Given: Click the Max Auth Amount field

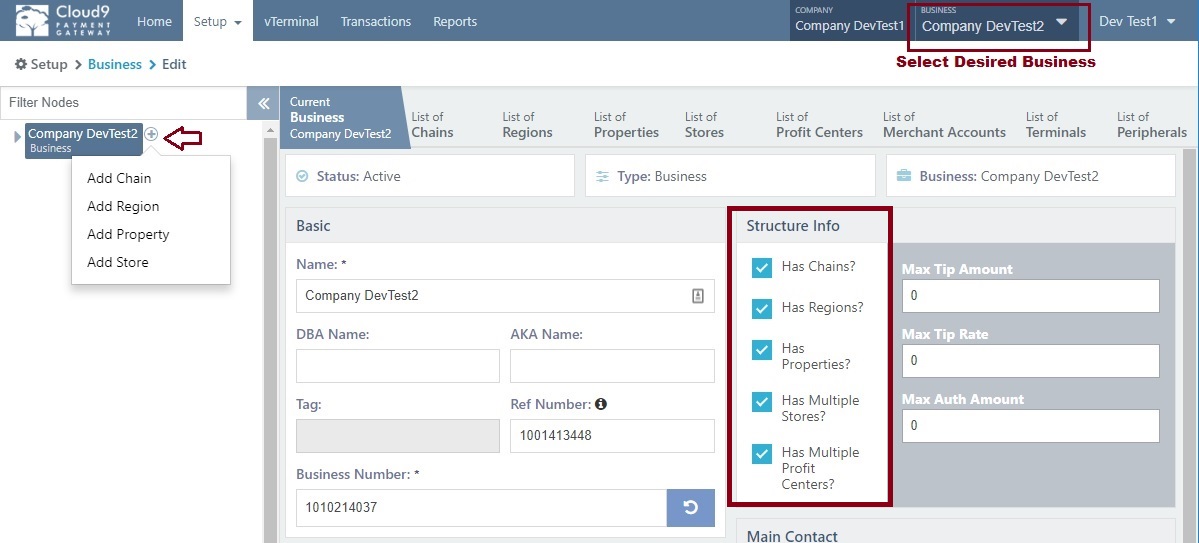Looking at the screenshot, I should (1031, 425).
